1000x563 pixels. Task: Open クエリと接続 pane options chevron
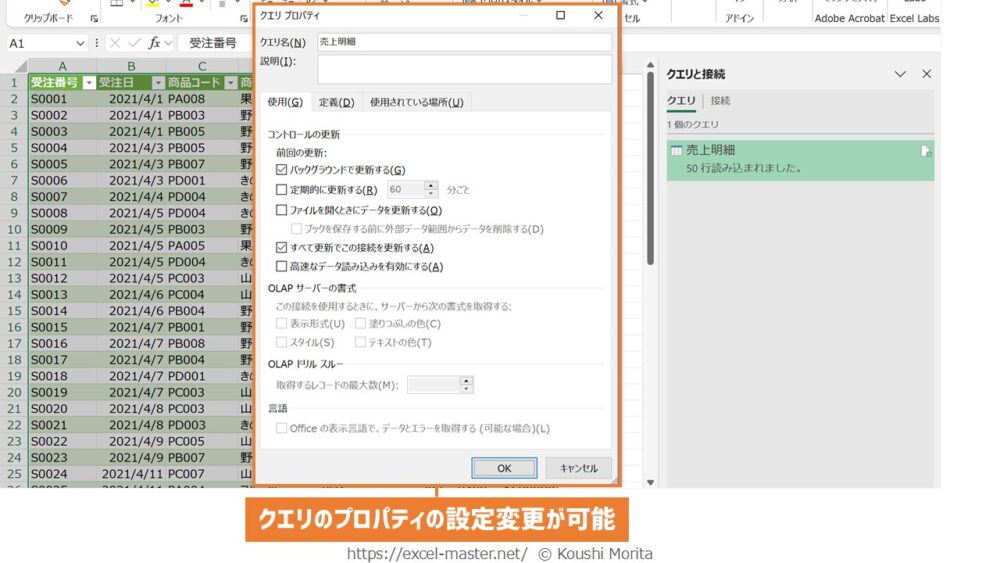pyautogui.click(x=900, y=74)
